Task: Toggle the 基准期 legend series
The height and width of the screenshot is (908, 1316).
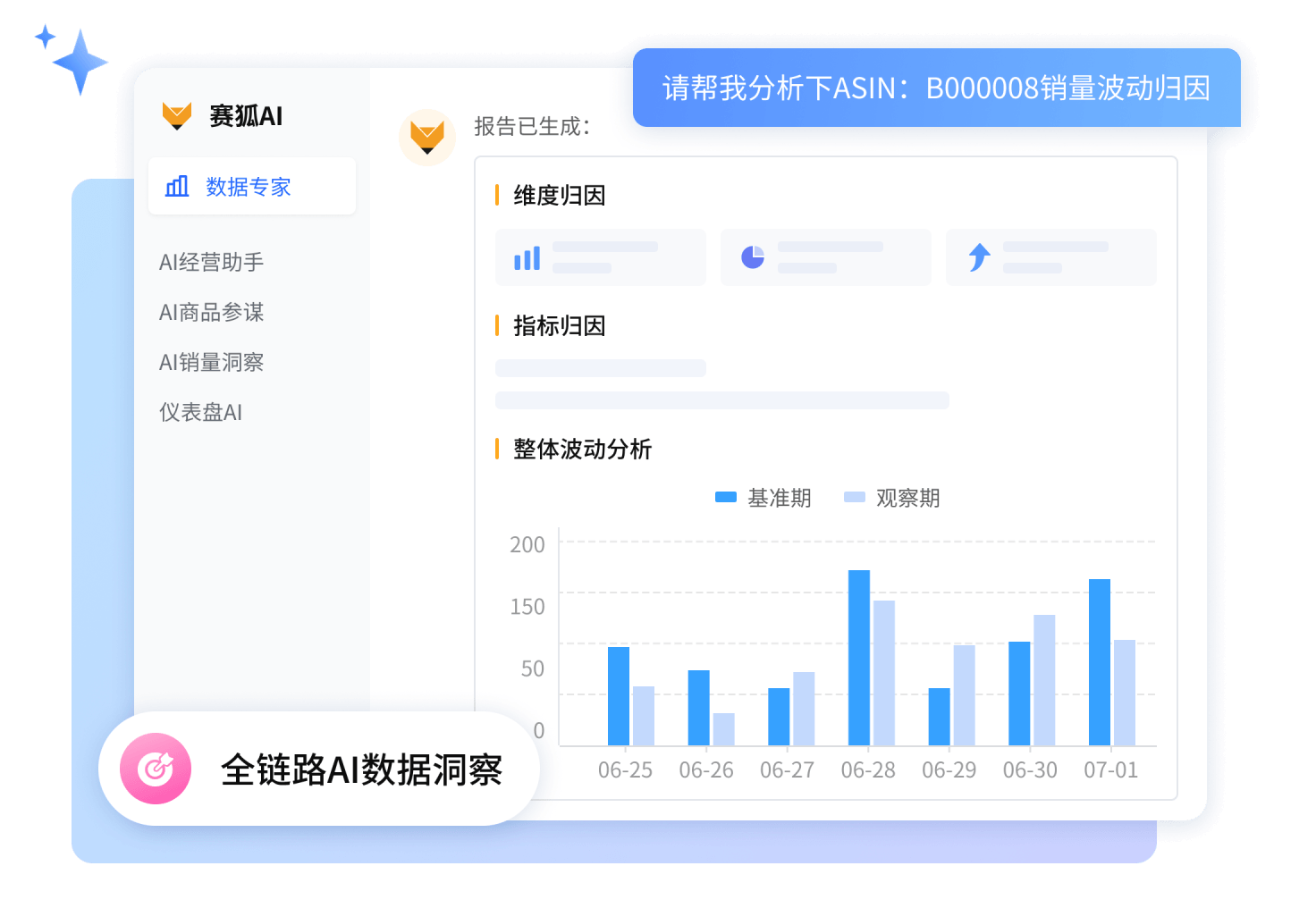Action: pyautogui.click(x=763, y=498)
